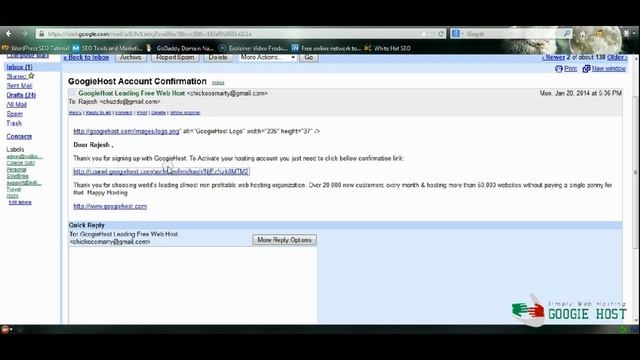This screenshot has height=360, width=640.
Task: Open Free online network tools bookmark
Action: [326, 48]
